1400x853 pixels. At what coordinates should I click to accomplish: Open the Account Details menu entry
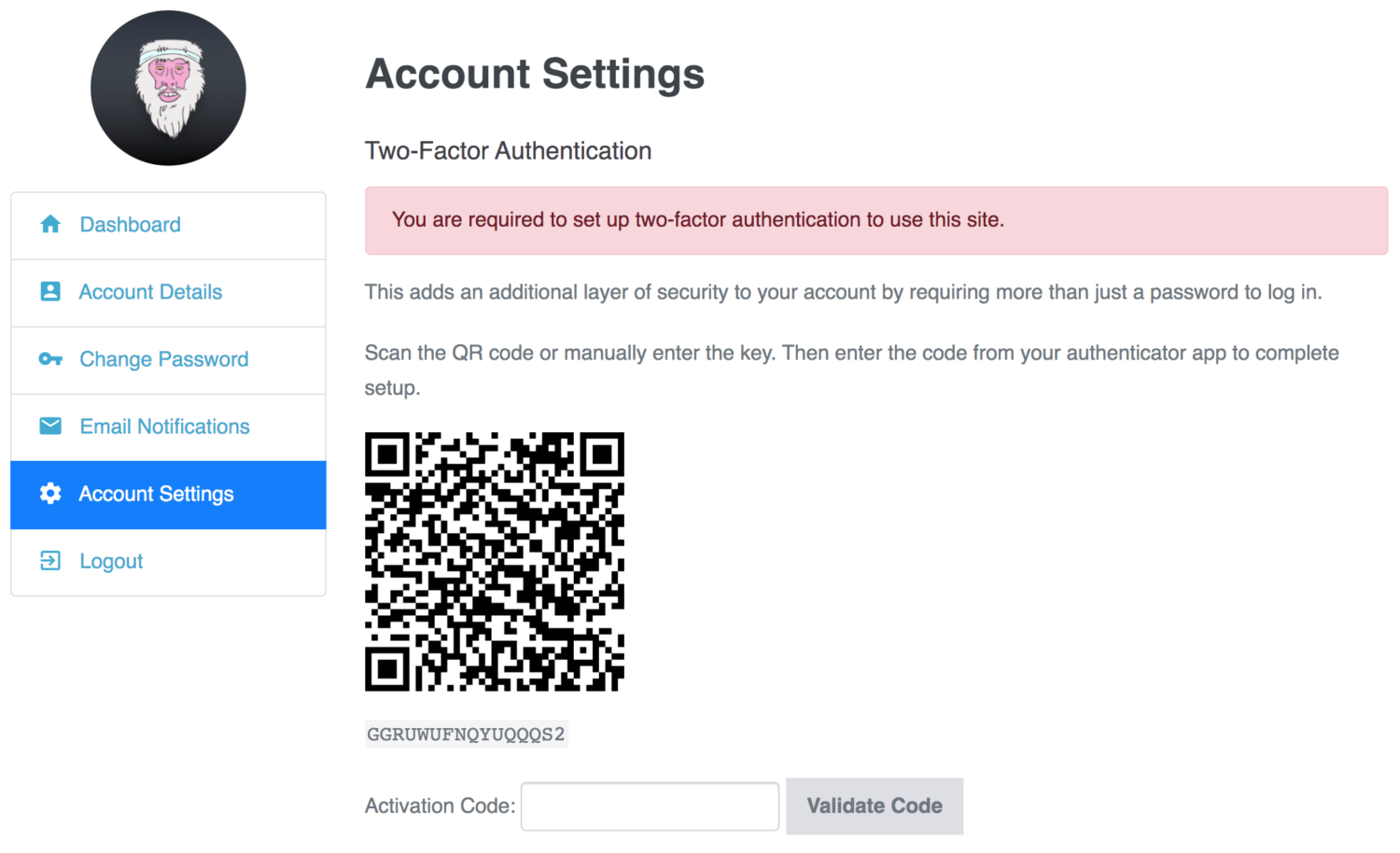(x=168, y=293)
